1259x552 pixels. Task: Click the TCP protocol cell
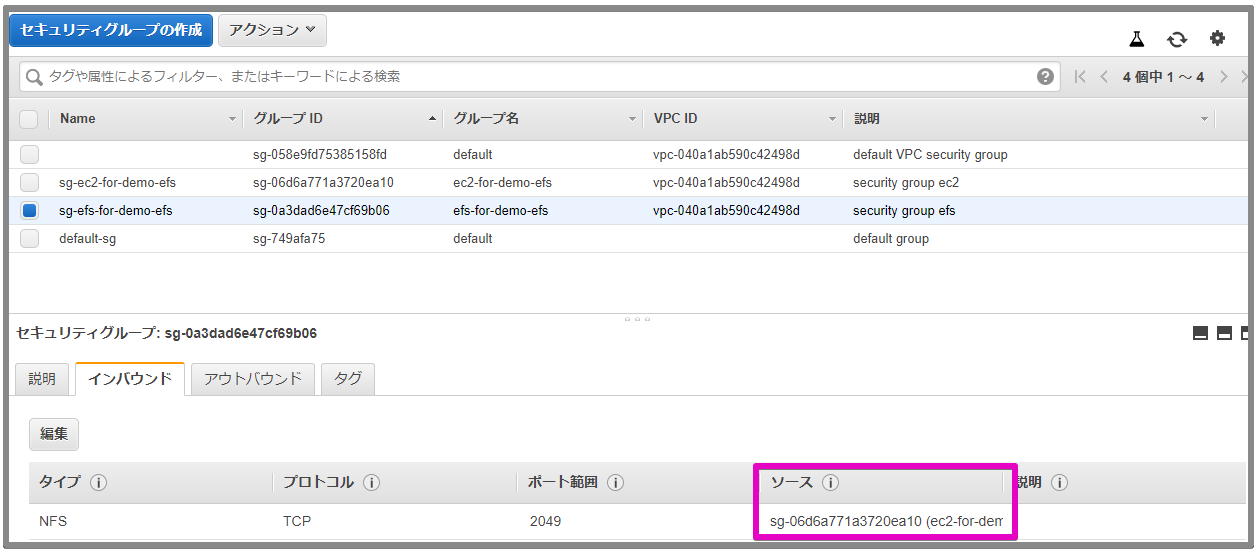tap(297, 521)
